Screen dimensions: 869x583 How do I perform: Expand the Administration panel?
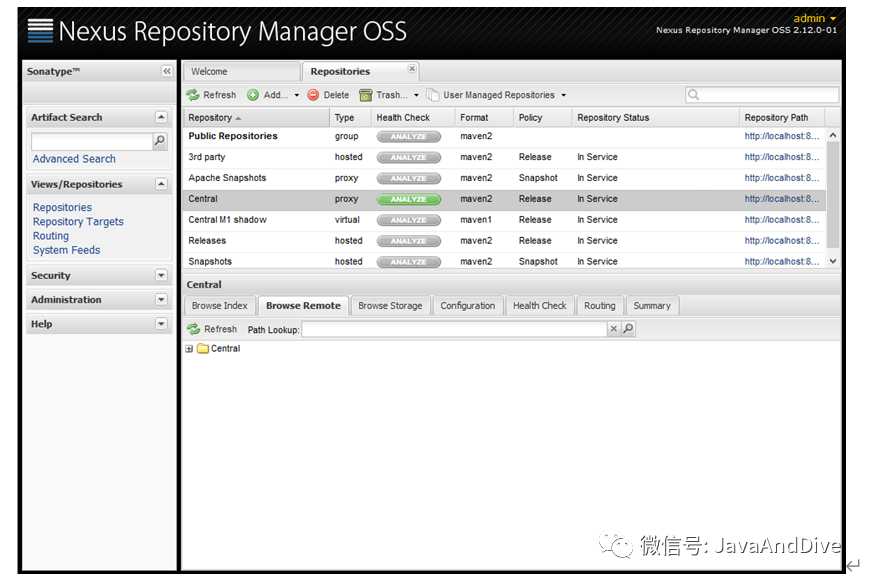click(x=161, y=299)
